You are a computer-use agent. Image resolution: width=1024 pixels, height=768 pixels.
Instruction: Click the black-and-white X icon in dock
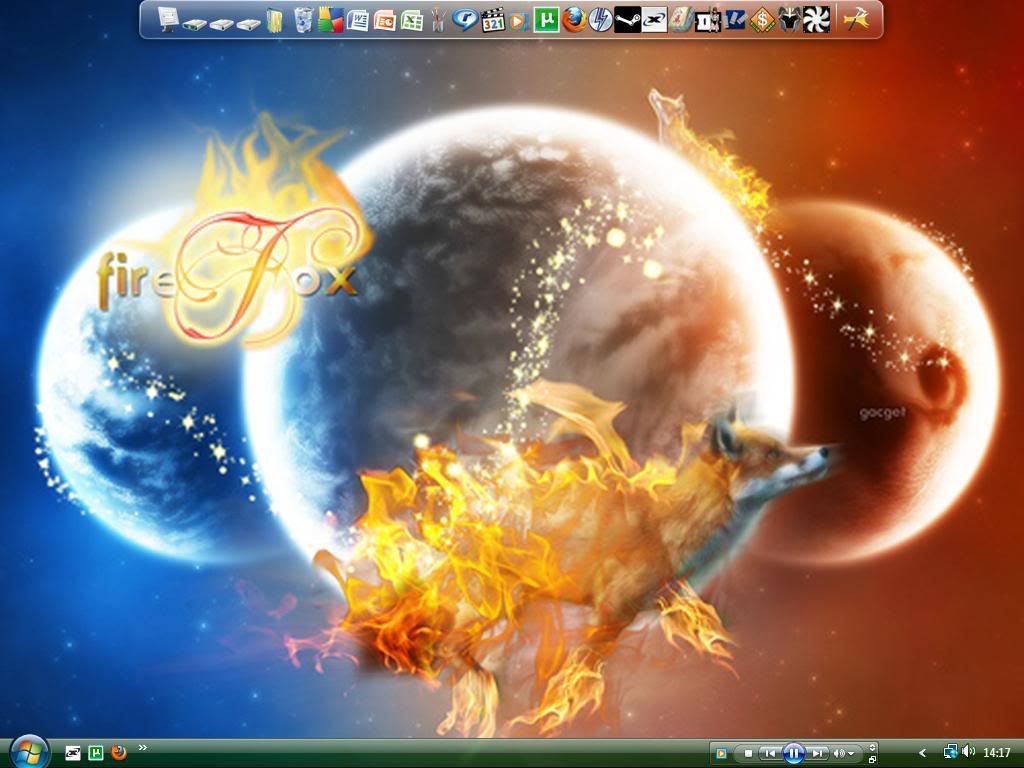(x=654, y=20)
